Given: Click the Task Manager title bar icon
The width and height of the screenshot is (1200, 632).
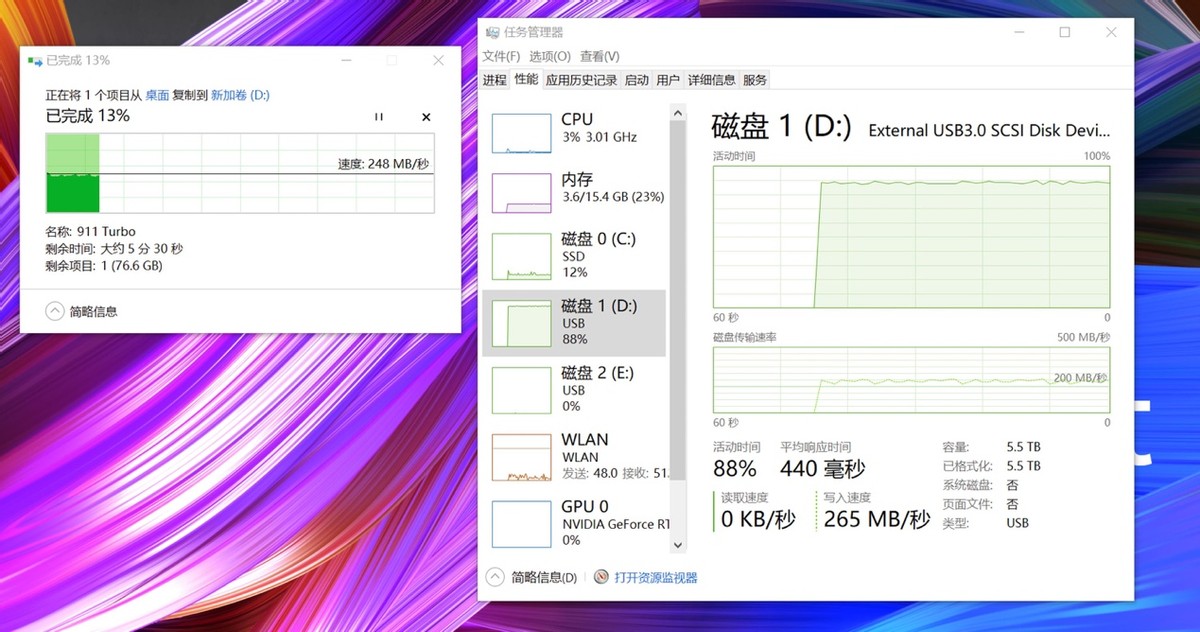Looking at the screenshot, I should 492,32.
